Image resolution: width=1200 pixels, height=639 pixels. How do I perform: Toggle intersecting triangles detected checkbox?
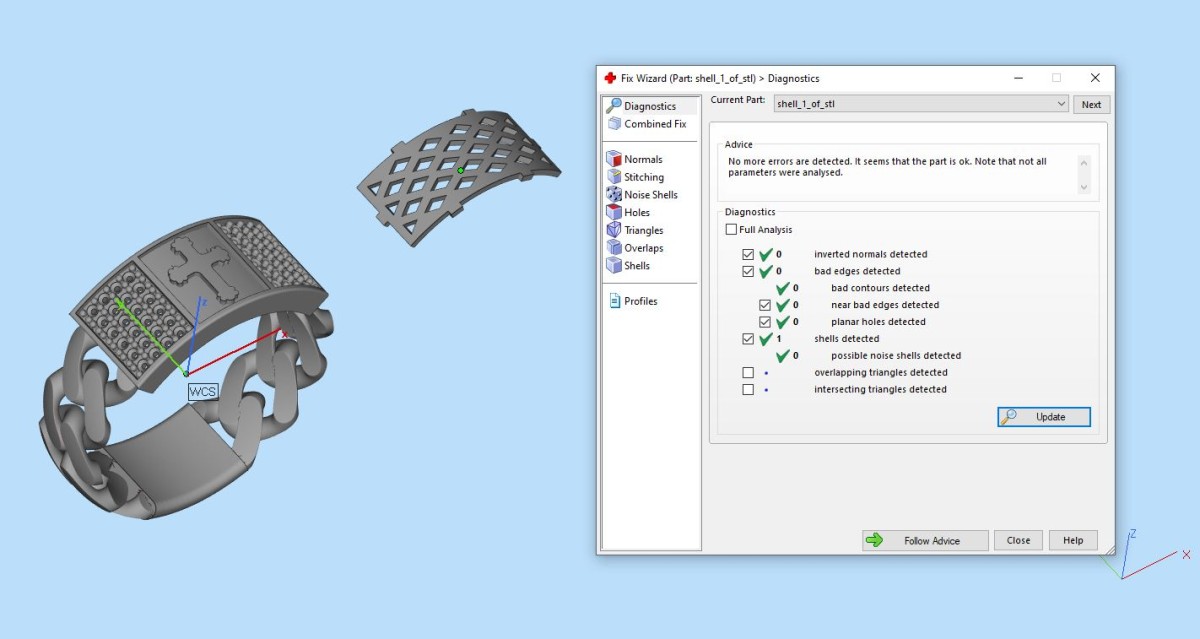point(748,390)
